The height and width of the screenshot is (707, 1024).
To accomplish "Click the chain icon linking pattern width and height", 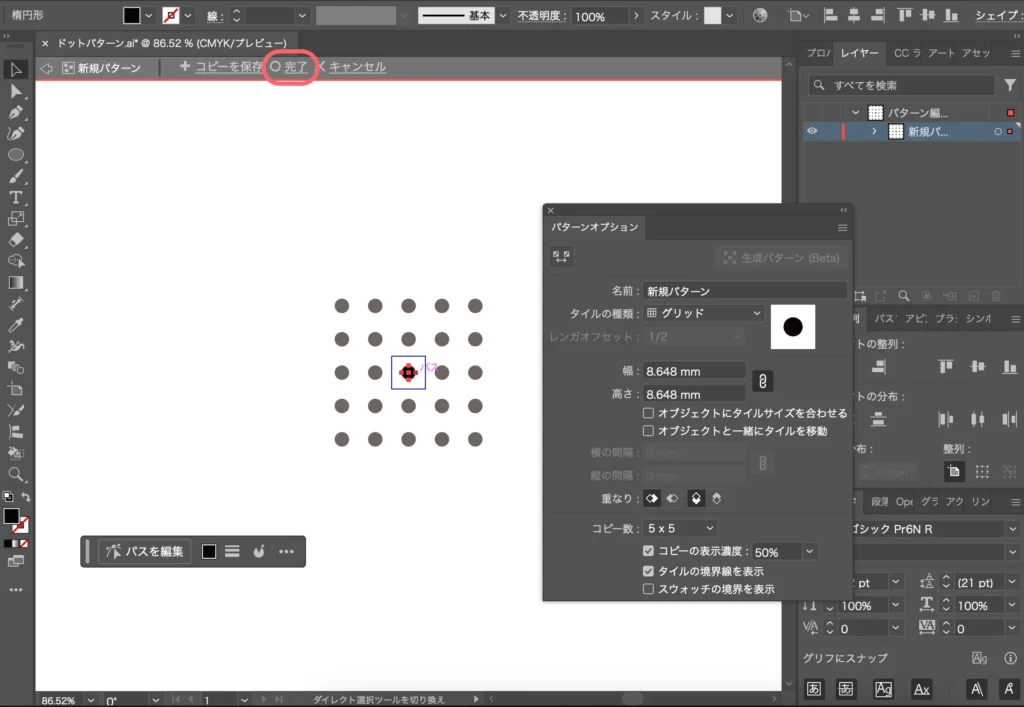I will click(763, 381).
